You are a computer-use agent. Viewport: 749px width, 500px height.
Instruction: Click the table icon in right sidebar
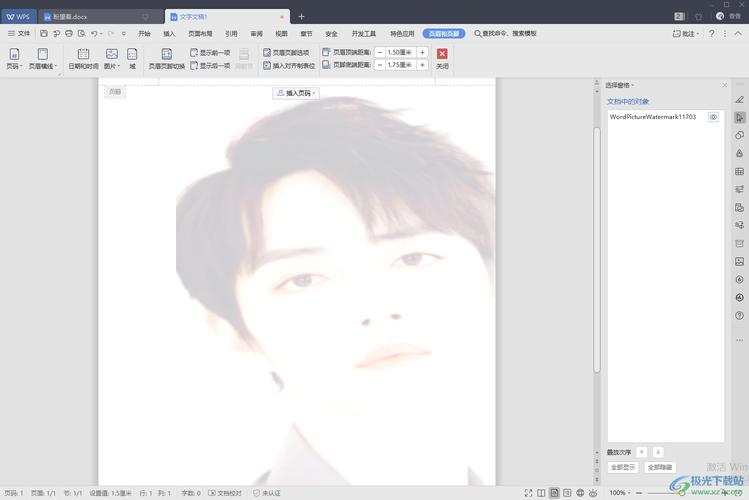tap(739, 171)
